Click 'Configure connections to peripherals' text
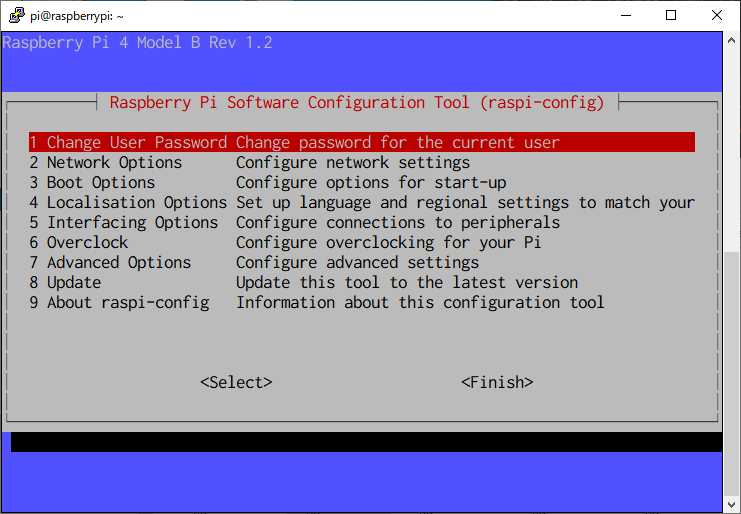 398,223
